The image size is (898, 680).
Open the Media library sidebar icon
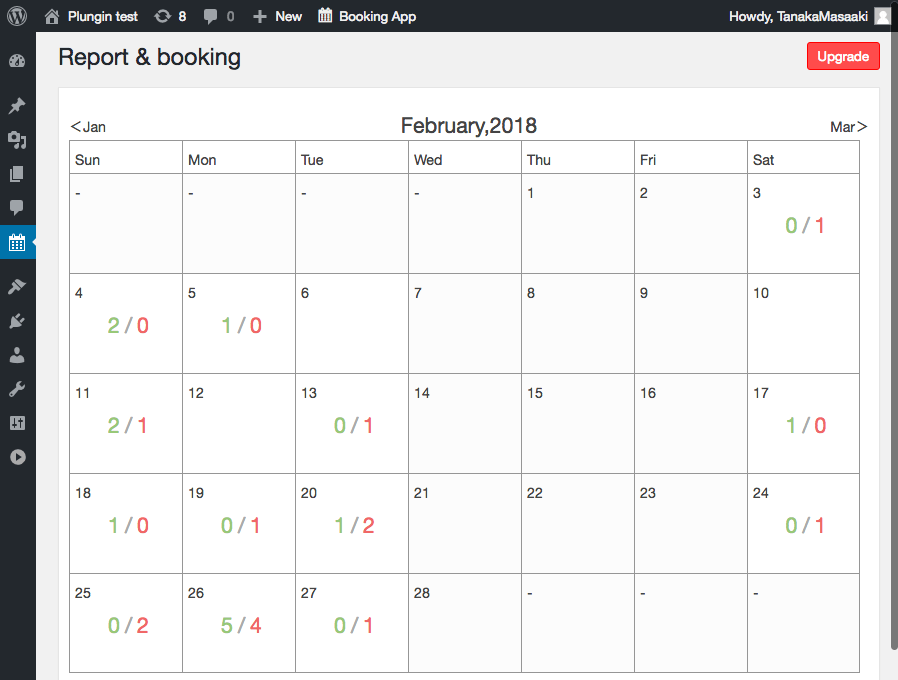(x=17, y=140)
